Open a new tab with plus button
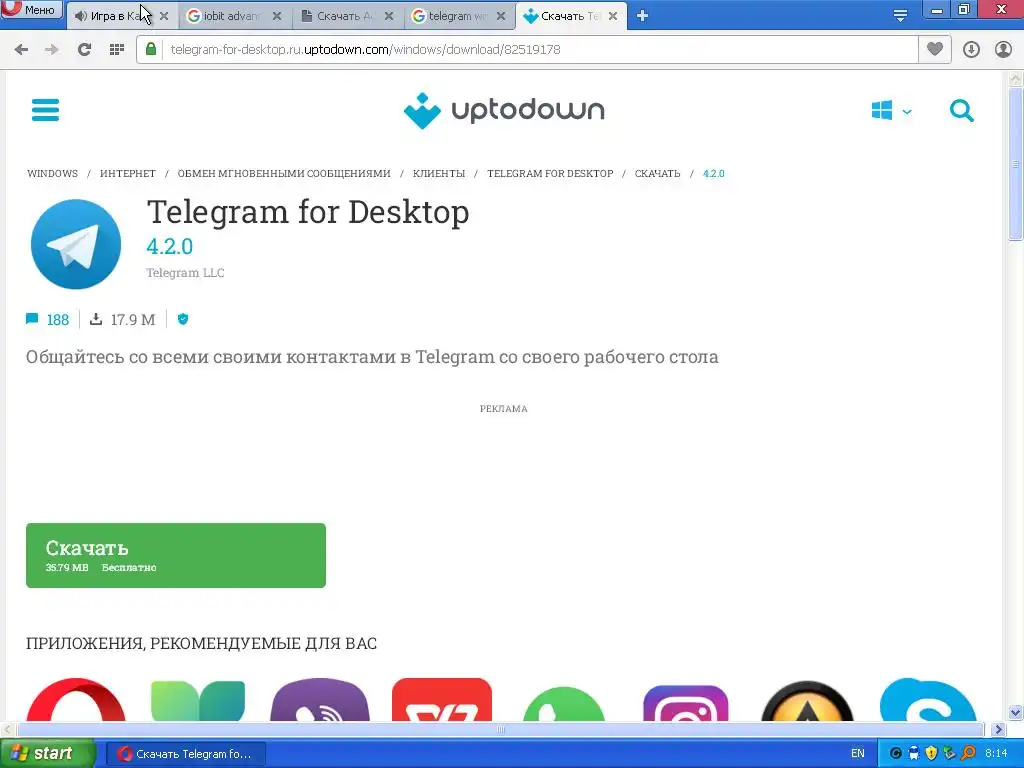This screenshot has height=768, width=1024. coord(642,16)
